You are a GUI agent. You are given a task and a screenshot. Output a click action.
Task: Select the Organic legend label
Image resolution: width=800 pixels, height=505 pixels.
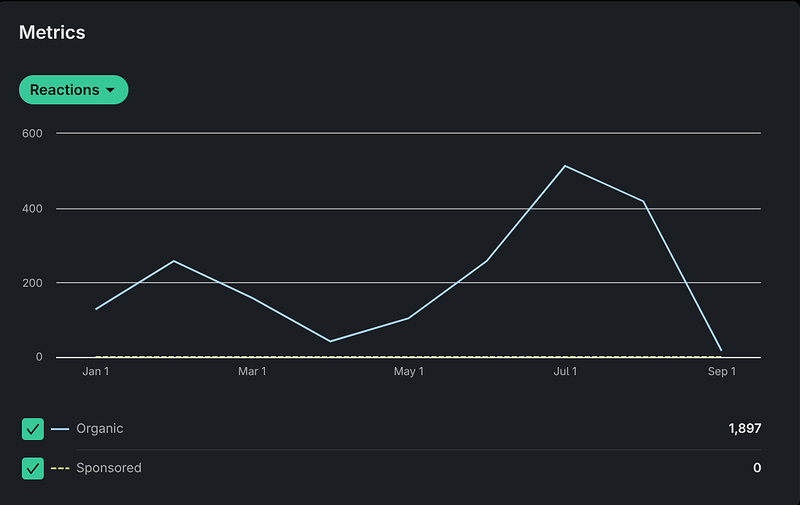pos(100,429)
